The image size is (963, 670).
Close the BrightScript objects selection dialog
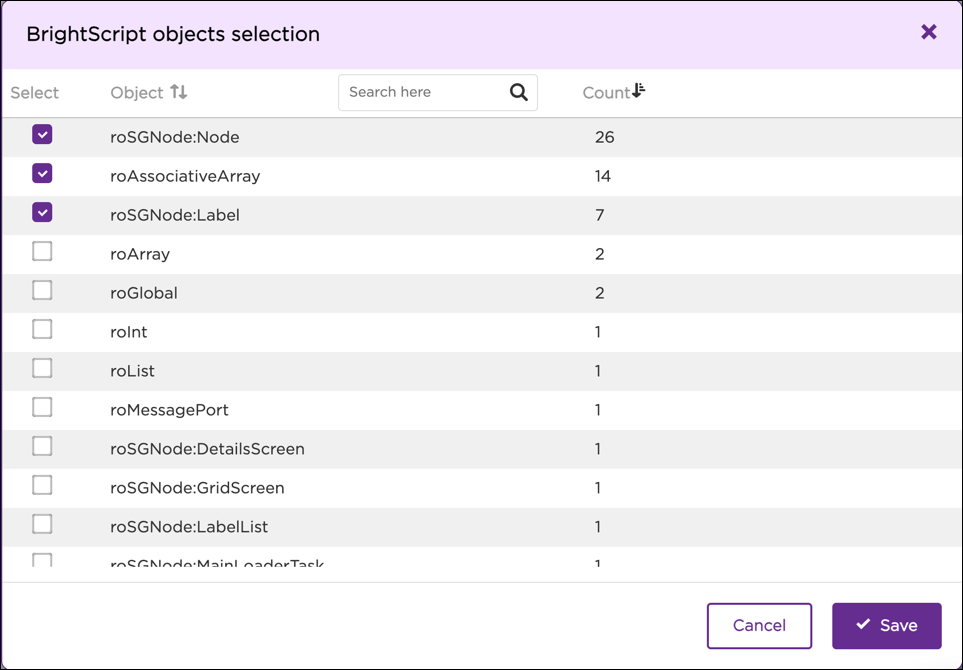coord(928,31)
